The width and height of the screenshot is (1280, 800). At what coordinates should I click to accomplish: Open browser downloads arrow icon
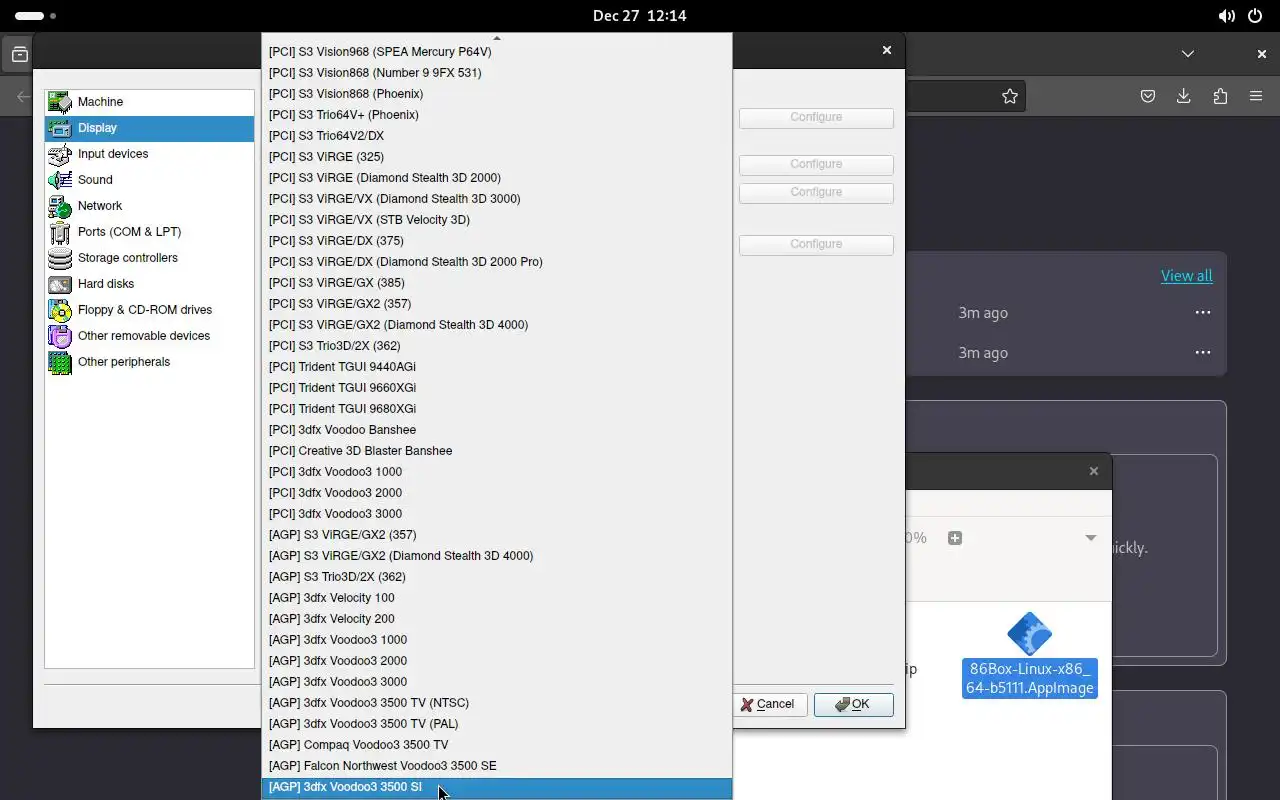[1184, 96]
